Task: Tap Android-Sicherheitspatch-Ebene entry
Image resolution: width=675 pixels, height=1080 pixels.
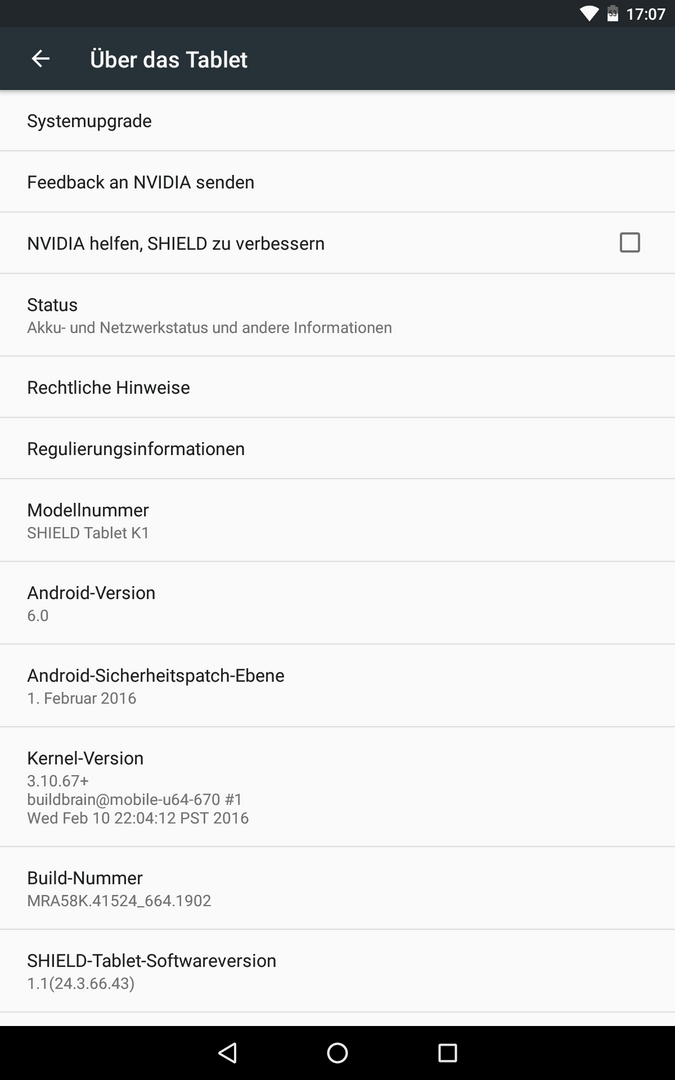Action: 338,686
